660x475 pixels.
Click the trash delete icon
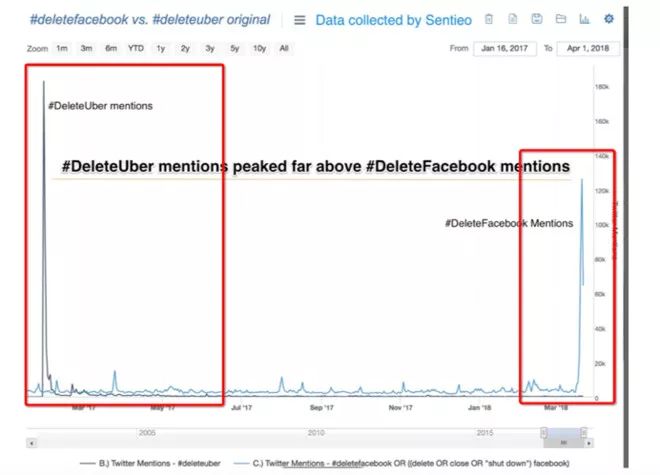pos(489,19)
